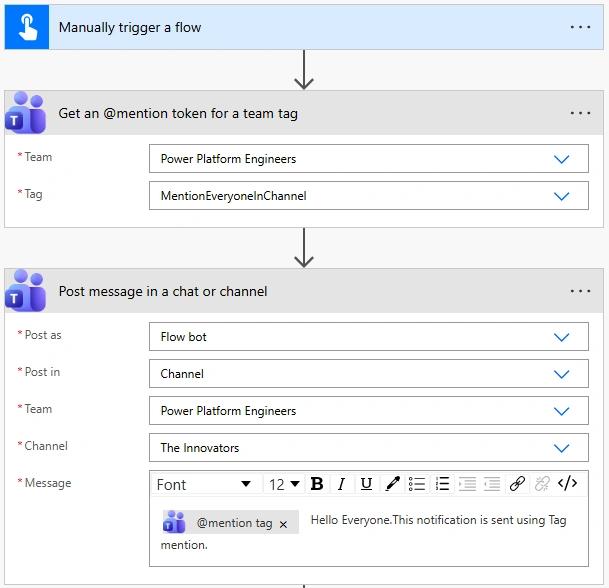
Task: Click the Channel value in Post in
Action: 182,374
